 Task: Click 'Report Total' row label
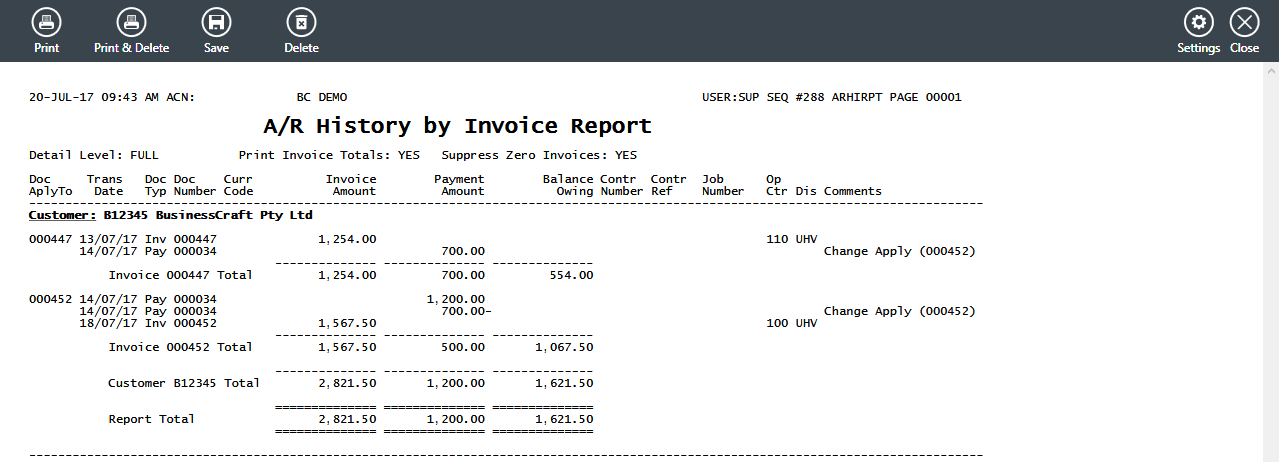tap(152, 419)
